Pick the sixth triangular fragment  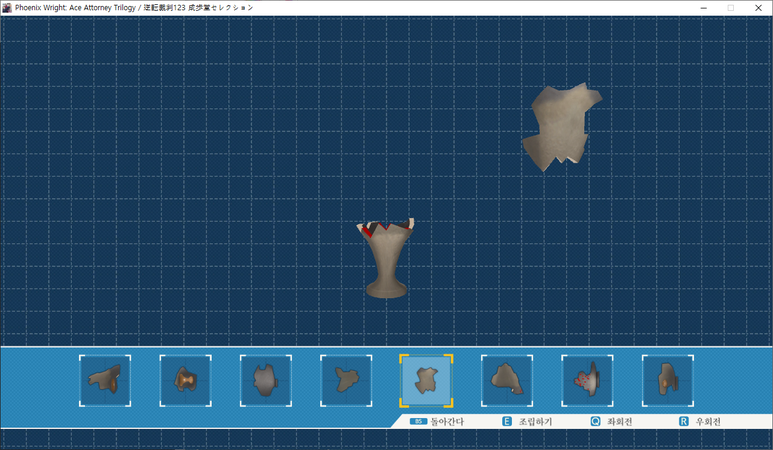pos(507,381)
